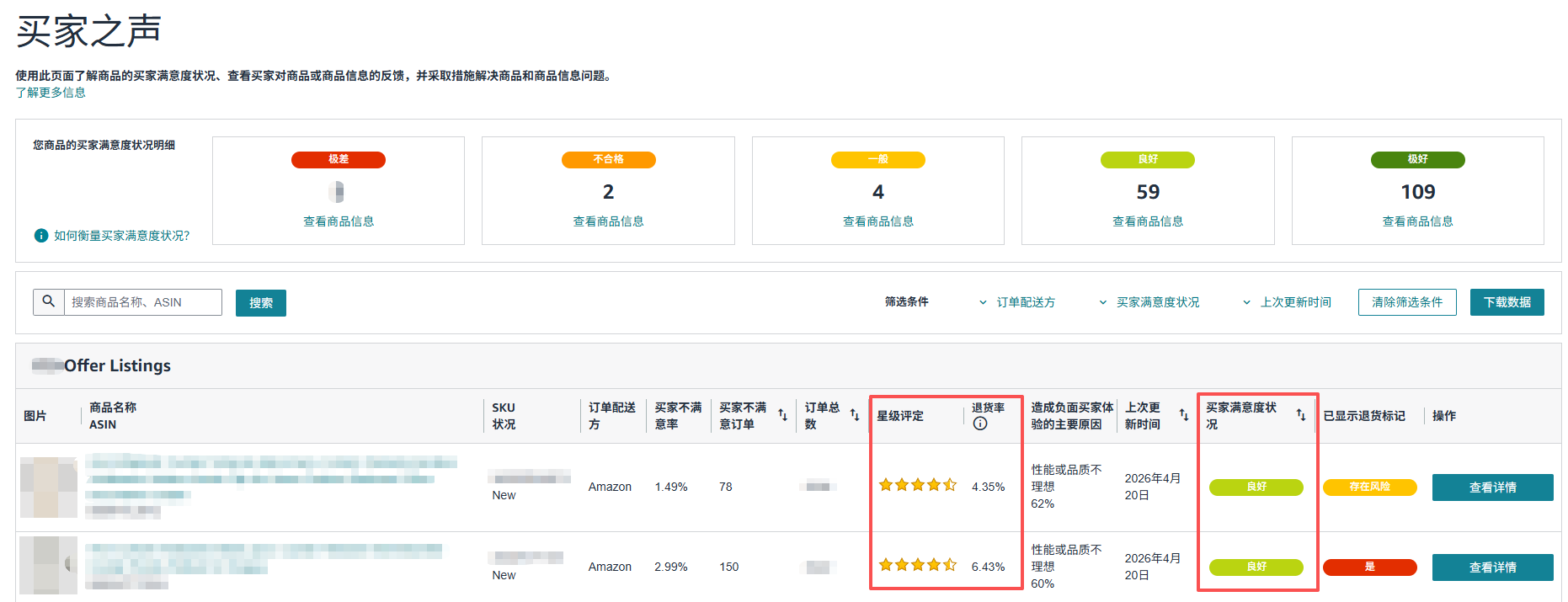
Task: Sort by 上次更新时间 column header arrows
Action: pos(1183,415)
